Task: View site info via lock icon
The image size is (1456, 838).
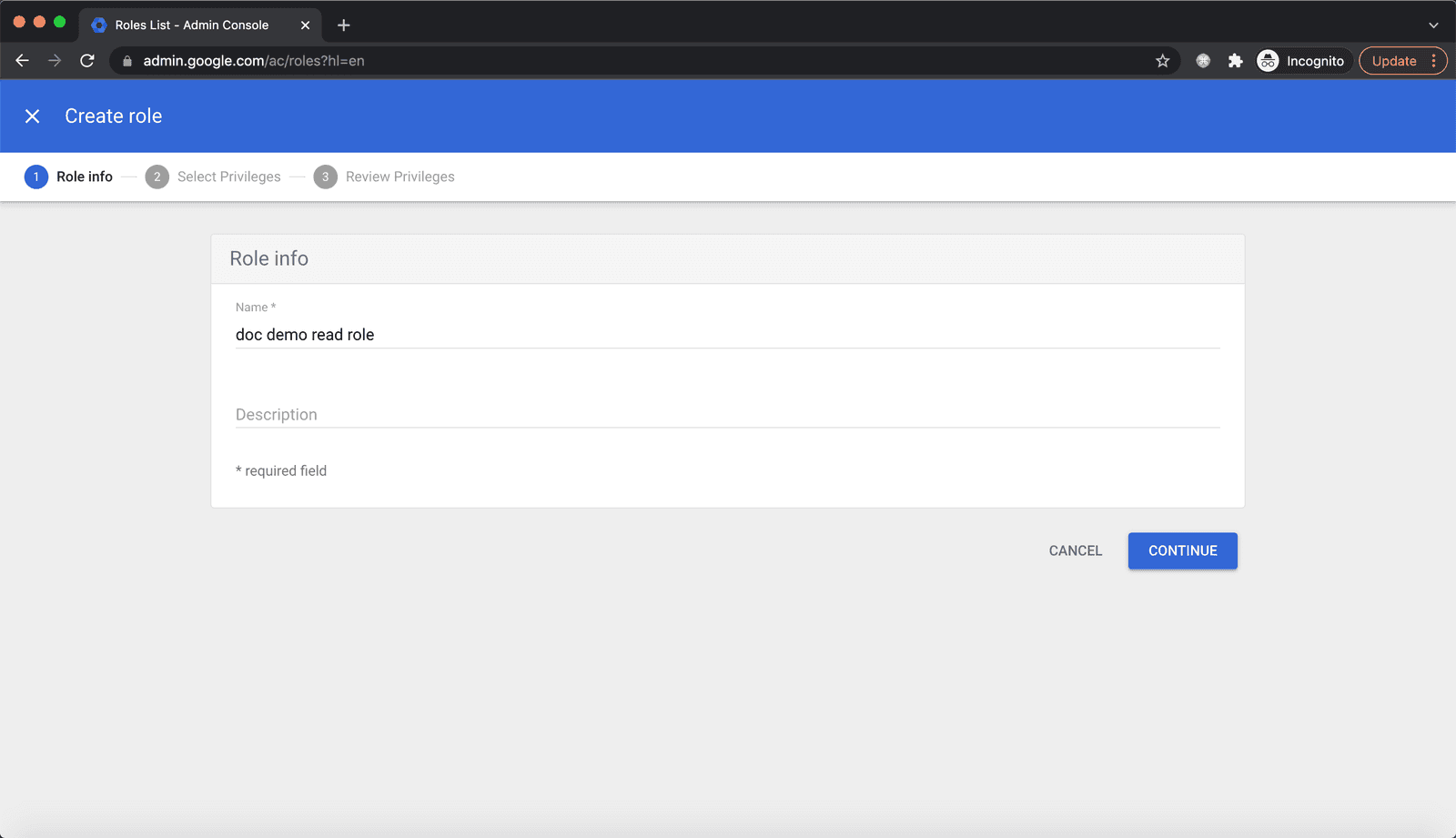Action: click(x=127, y=61)
